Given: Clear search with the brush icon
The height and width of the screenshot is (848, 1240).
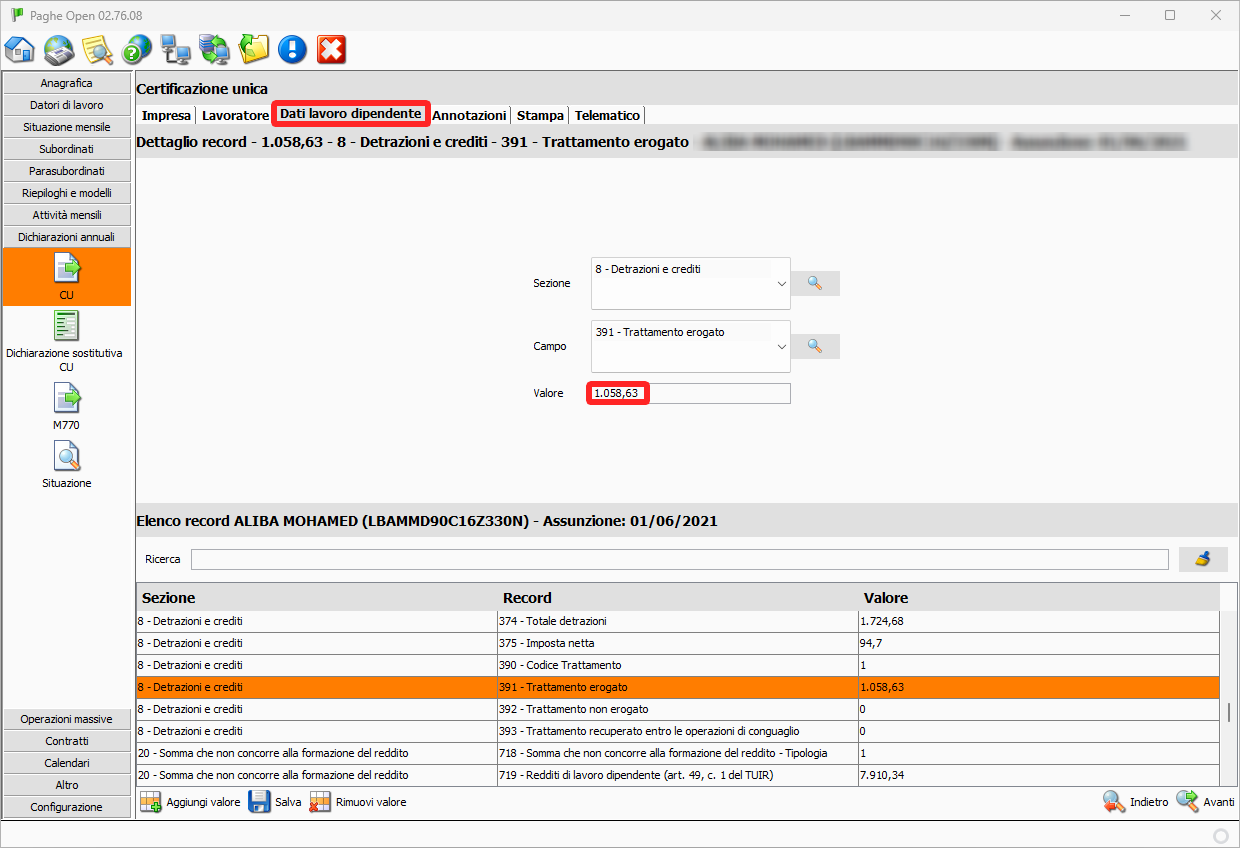Looking at the screenshot, I should pyautogui.click(x=1203, y=559).
